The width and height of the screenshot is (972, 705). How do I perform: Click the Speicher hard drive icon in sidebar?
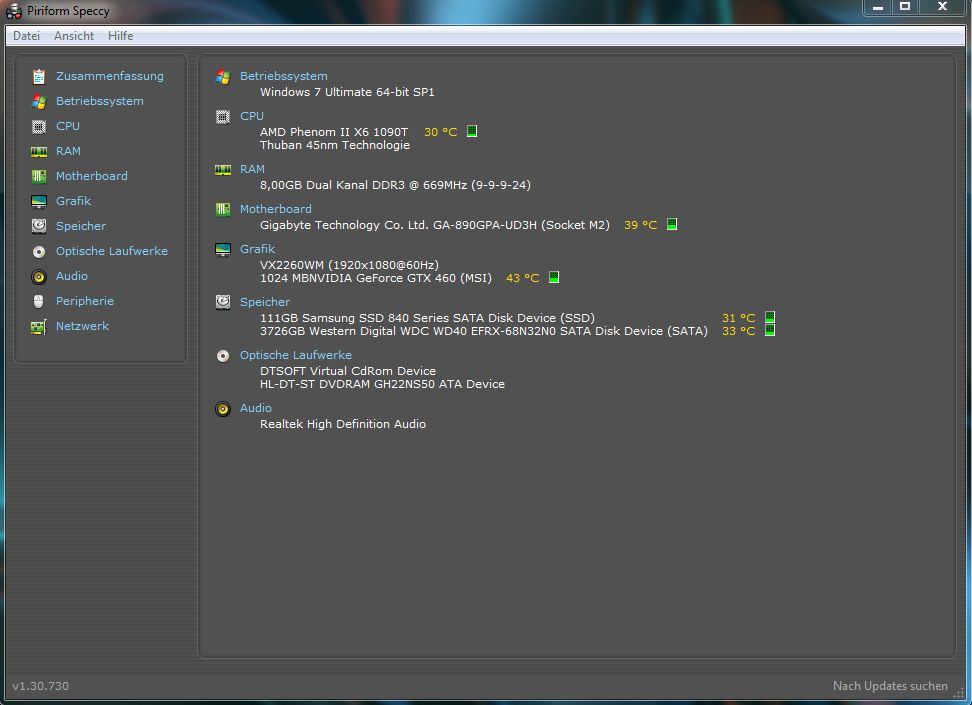pos(38,226)
